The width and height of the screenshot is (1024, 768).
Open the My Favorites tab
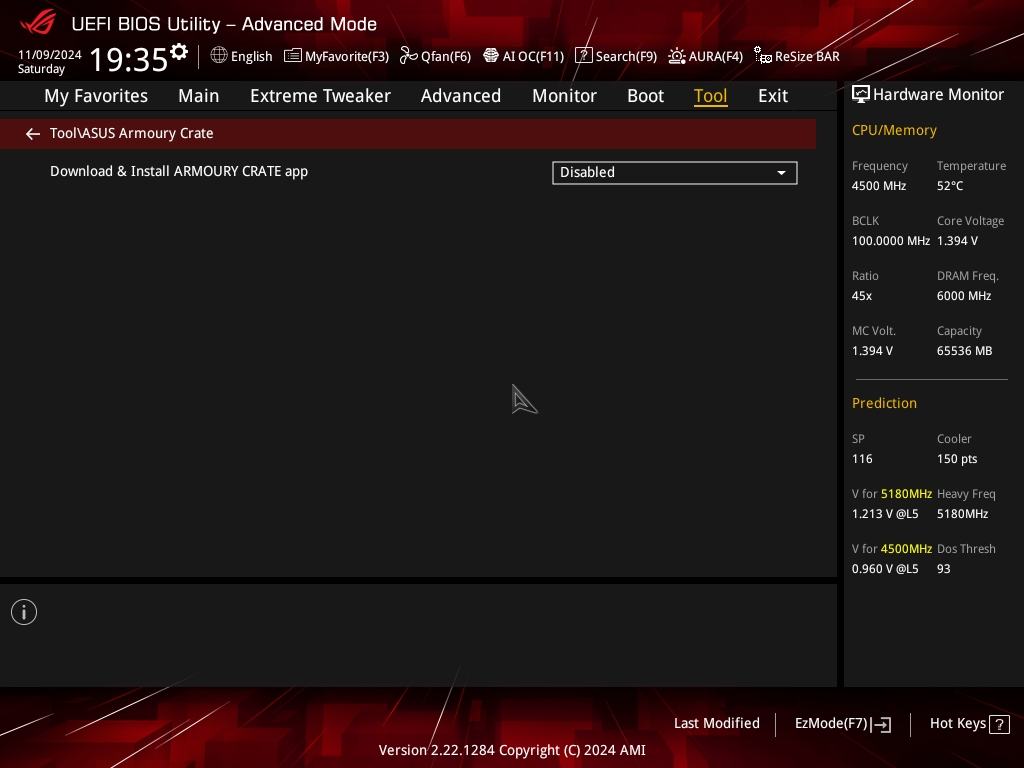pos(96,96)
